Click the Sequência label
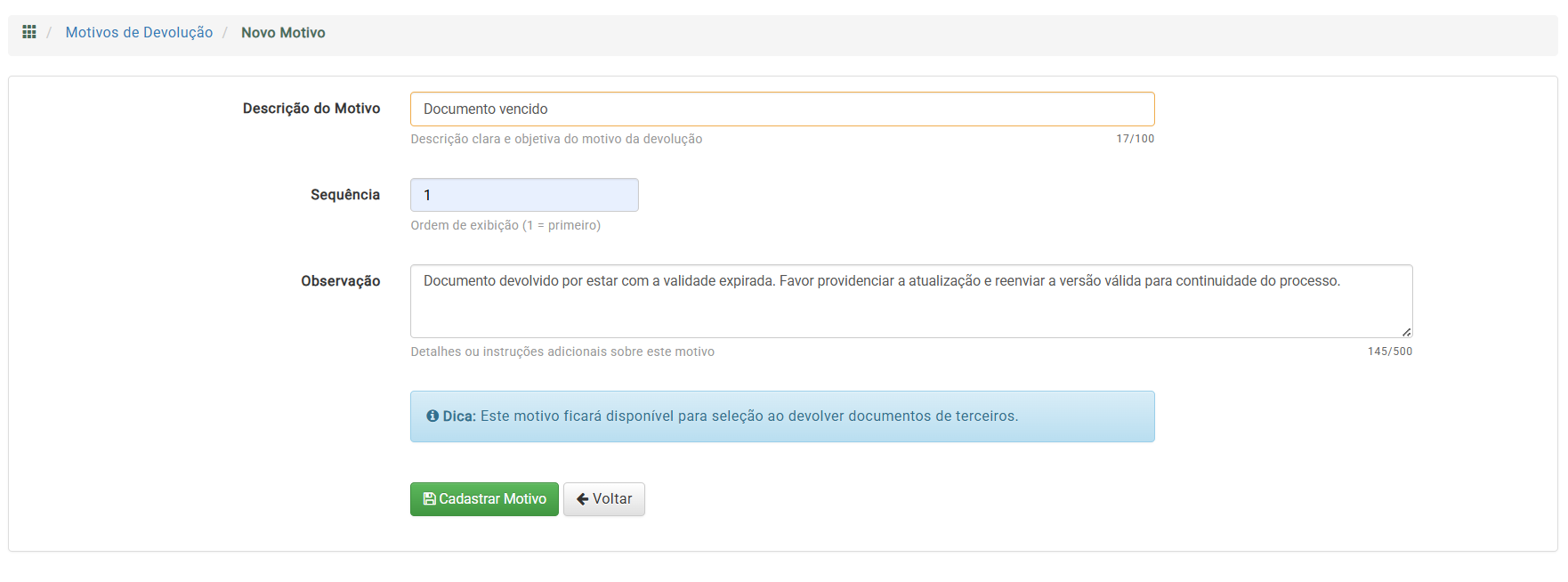The width and height of the screenshot is (1568, 582). [x=345, y=195]
